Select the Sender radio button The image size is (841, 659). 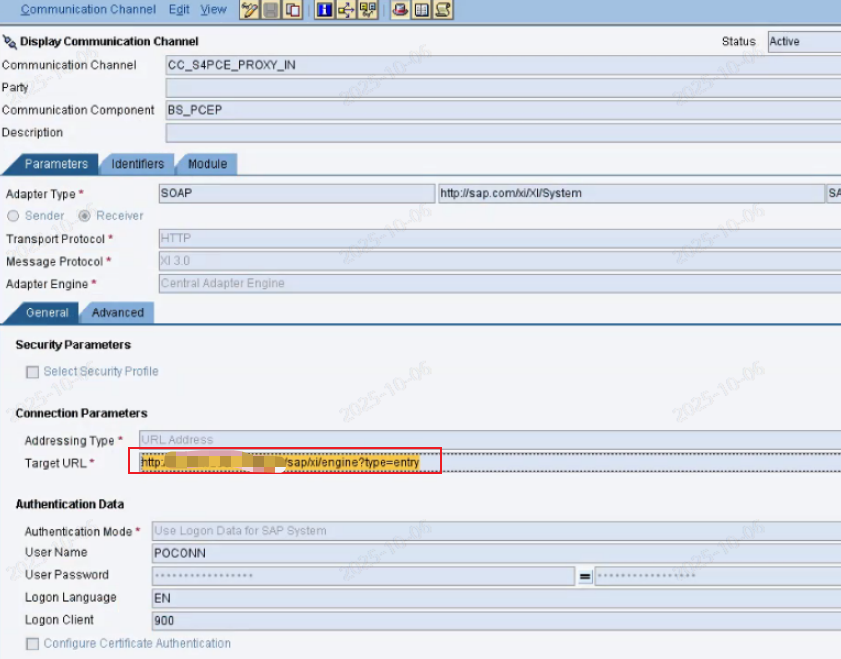point(13,216)
